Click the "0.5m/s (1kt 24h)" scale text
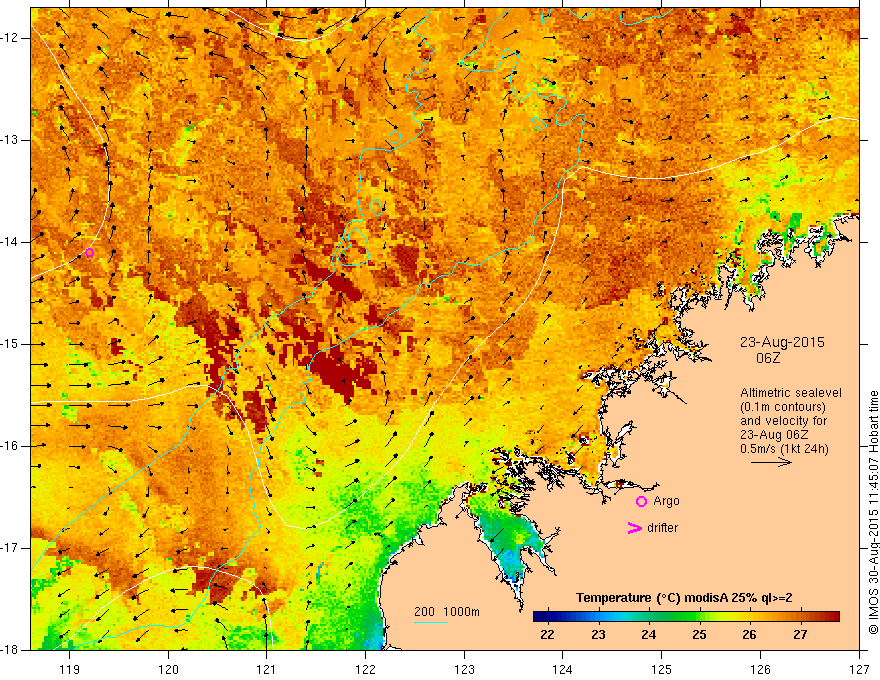This screenshot has height=680, width=880. tap(784, 448)
